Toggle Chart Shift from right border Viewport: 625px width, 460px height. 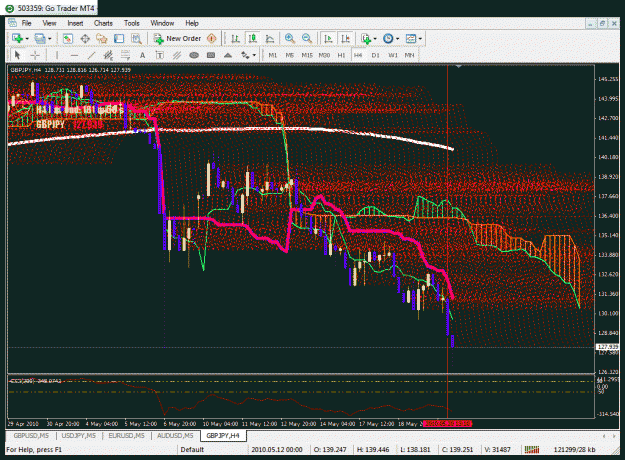345,39
